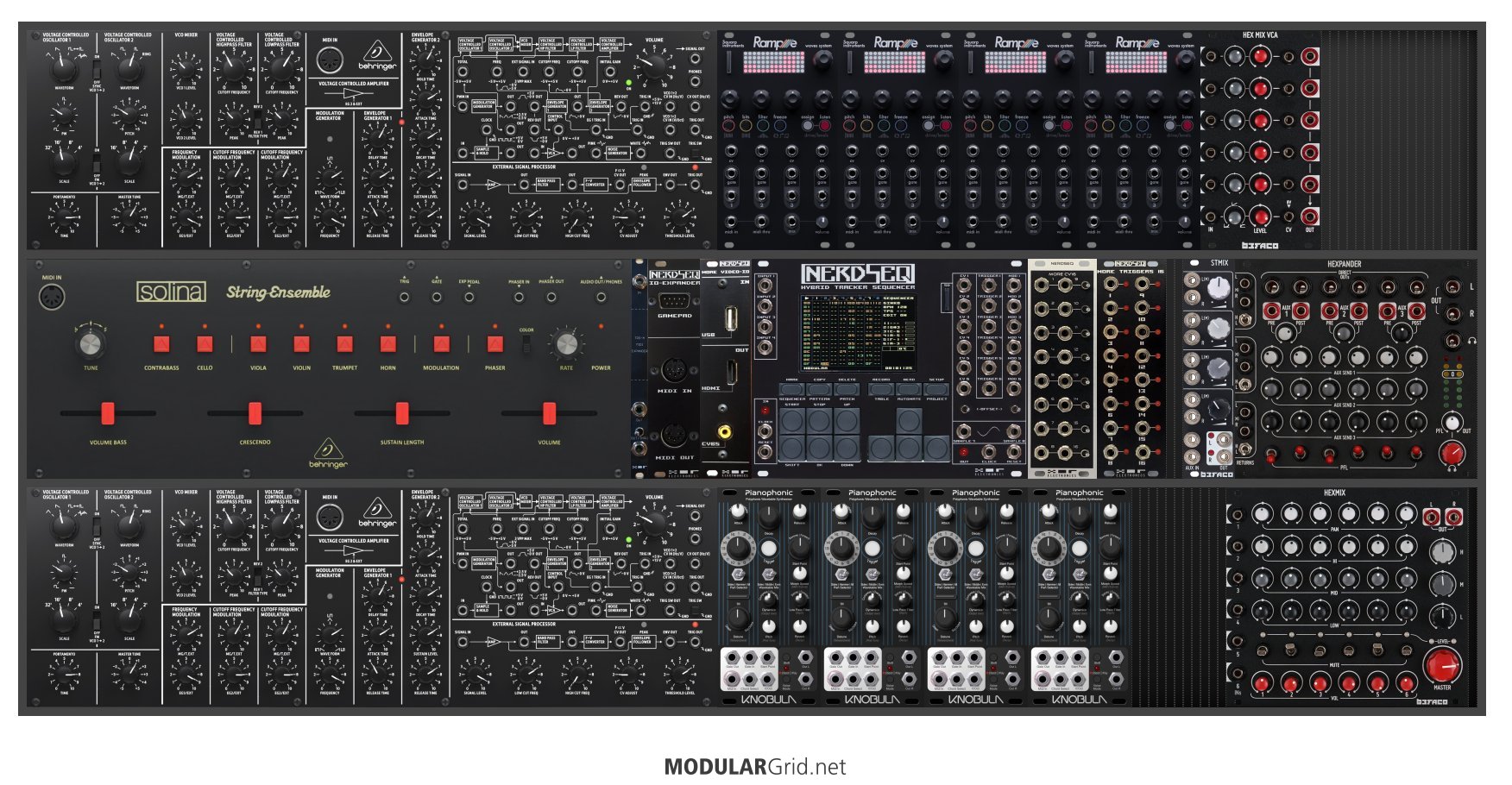Toggle the Solina CONTRABASS button
The height and width of the screenshot is (785, 1512).
pyautogui.click(x=161, y=344)
